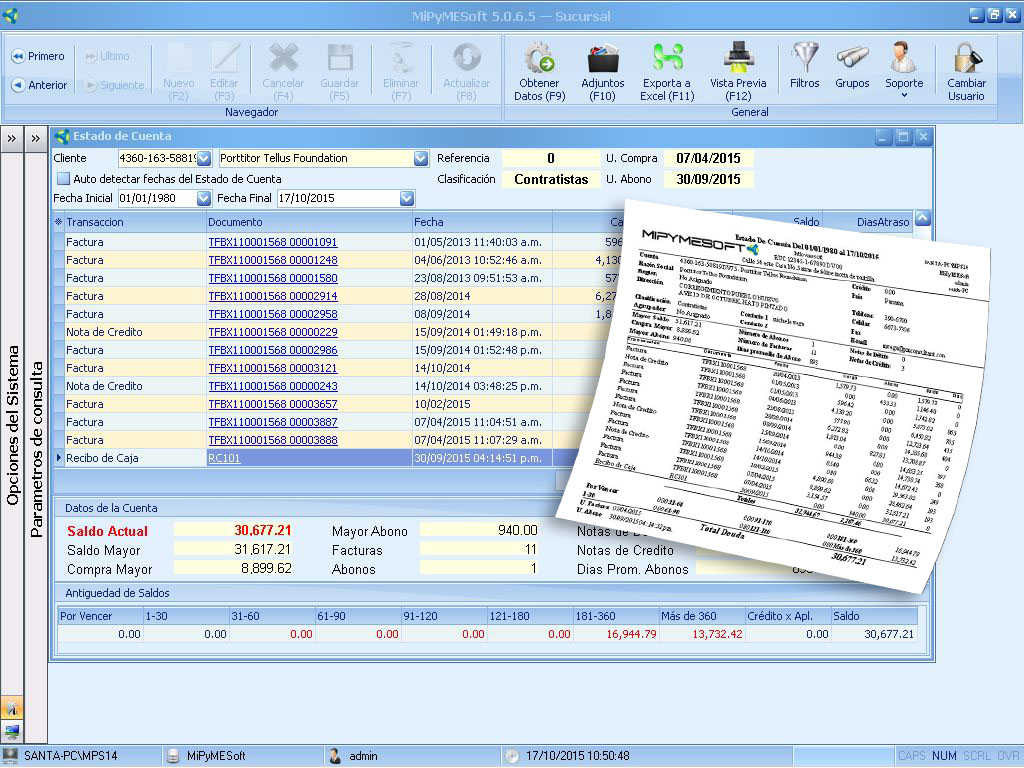Click the Clasificación Contratistas field

[x=551, y=179]
